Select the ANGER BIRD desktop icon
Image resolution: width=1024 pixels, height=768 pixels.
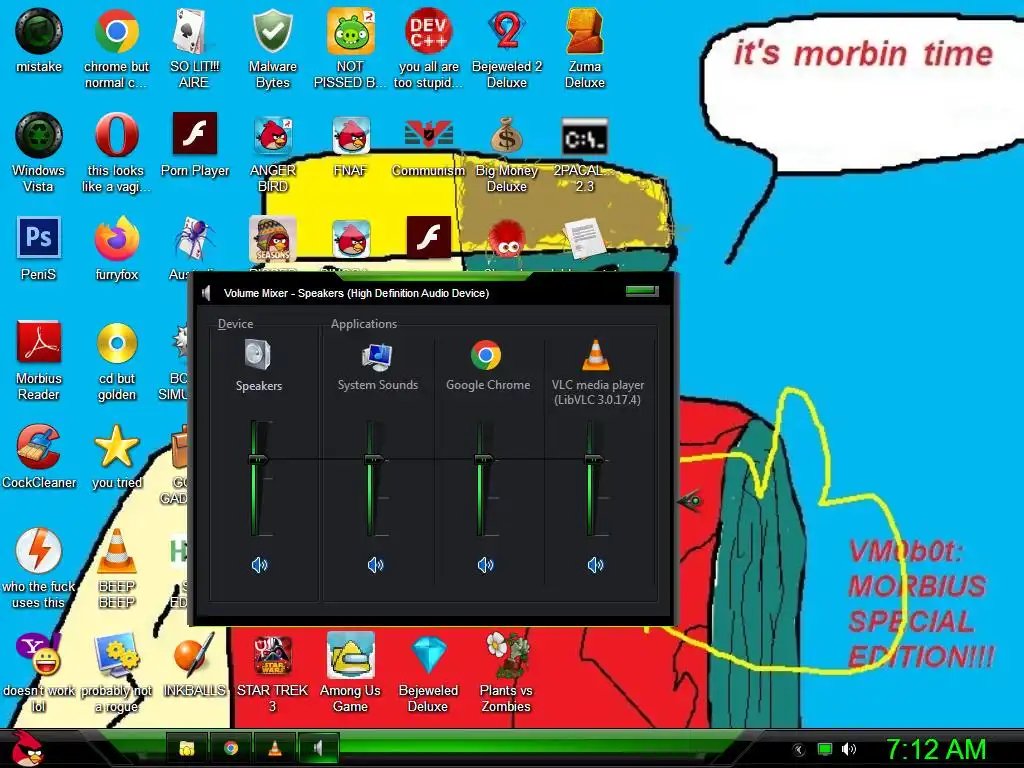(x=272, y=152)
